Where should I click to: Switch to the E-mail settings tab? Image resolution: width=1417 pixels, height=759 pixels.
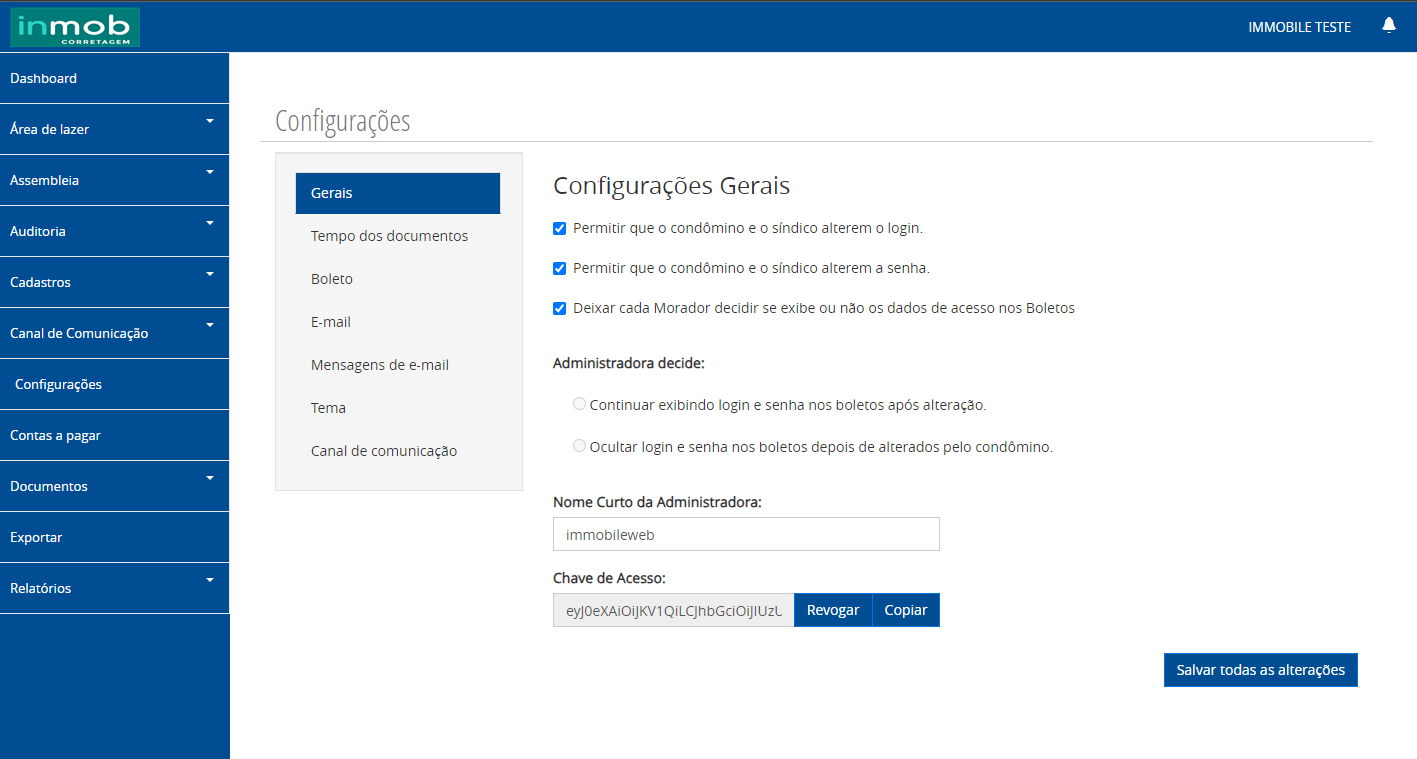click(398, 322)
